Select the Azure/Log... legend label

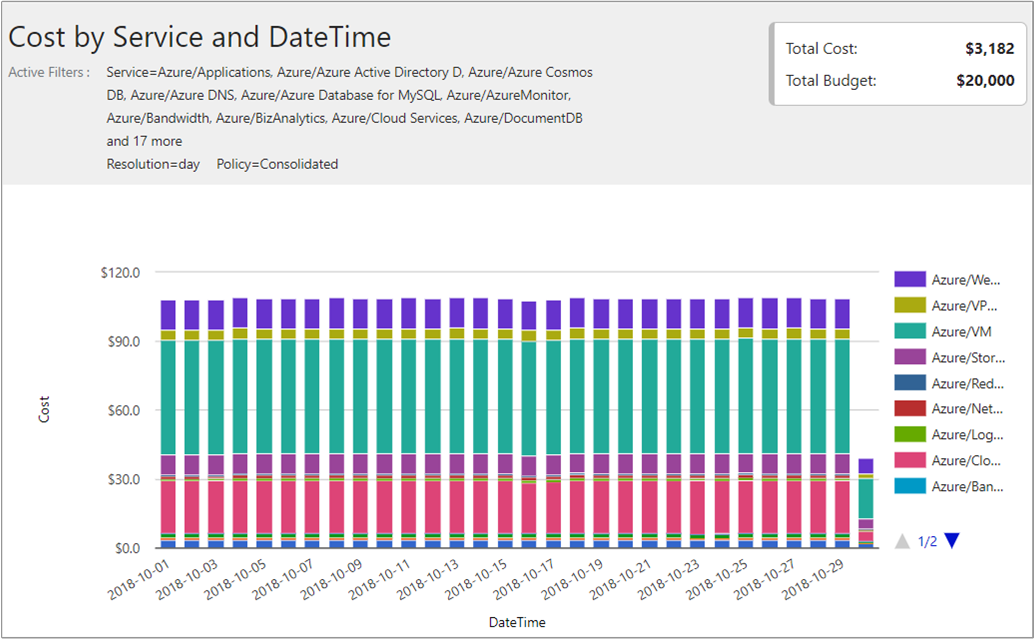pos(968,434)
